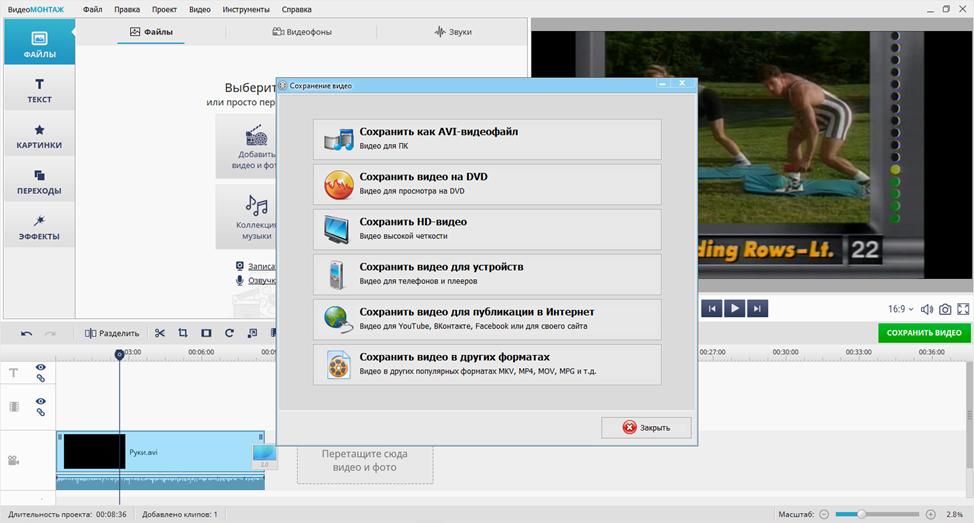Choose Сохранить видео для устройств
974x523 pixels.
pyautogui.click(x=487, y=275)
